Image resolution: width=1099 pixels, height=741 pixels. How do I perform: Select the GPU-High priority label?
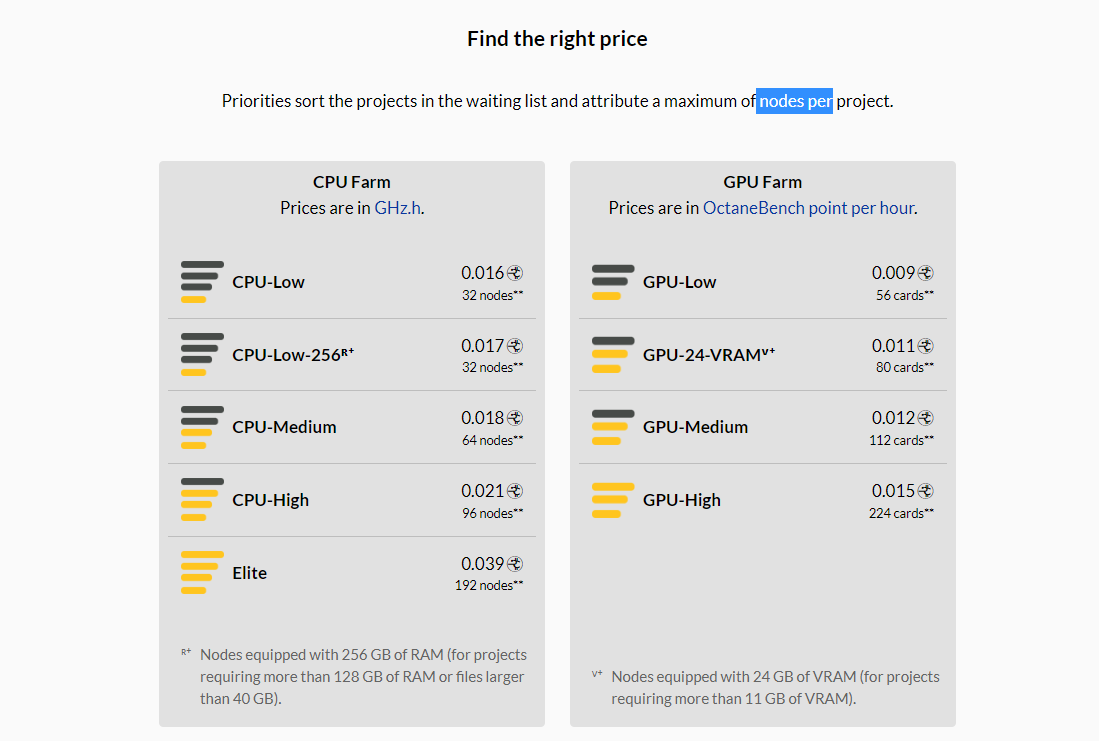coord(682,500)
